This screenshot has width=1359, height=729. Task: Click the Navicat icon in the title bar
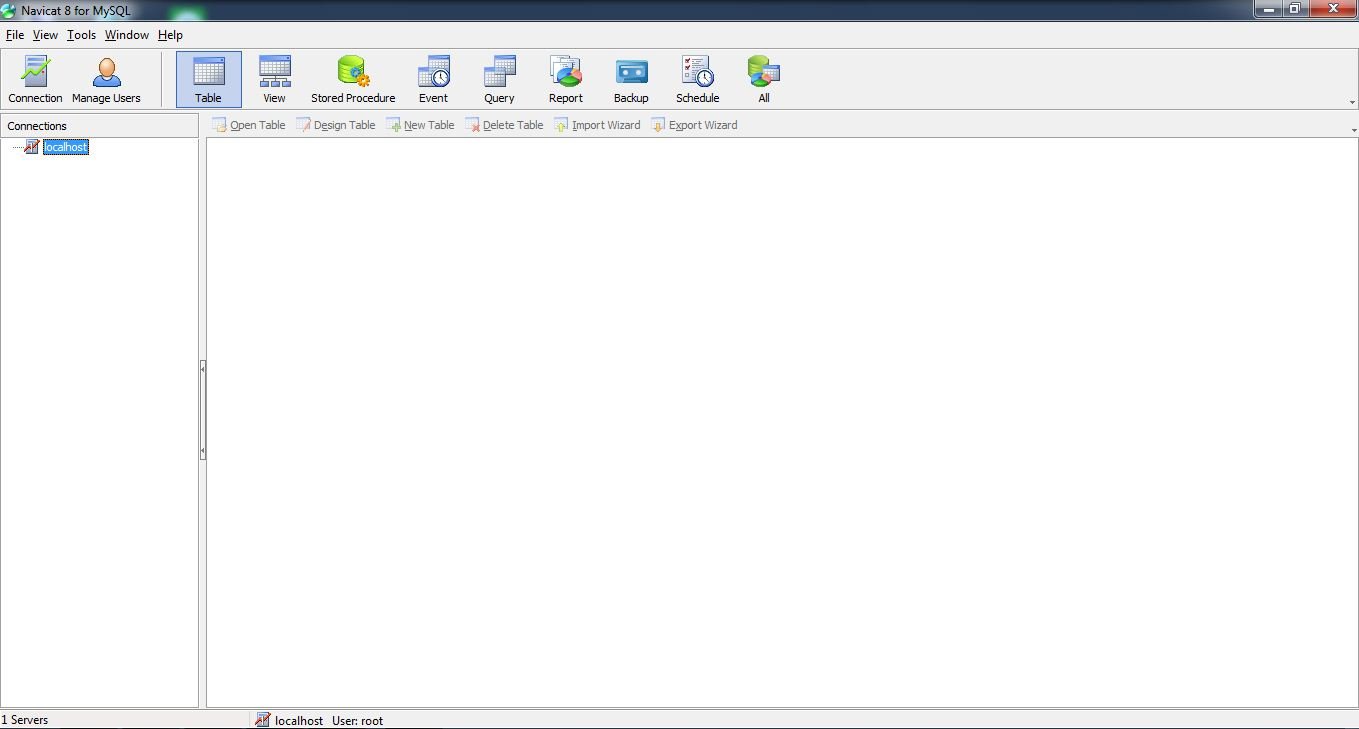pos(9,10)
